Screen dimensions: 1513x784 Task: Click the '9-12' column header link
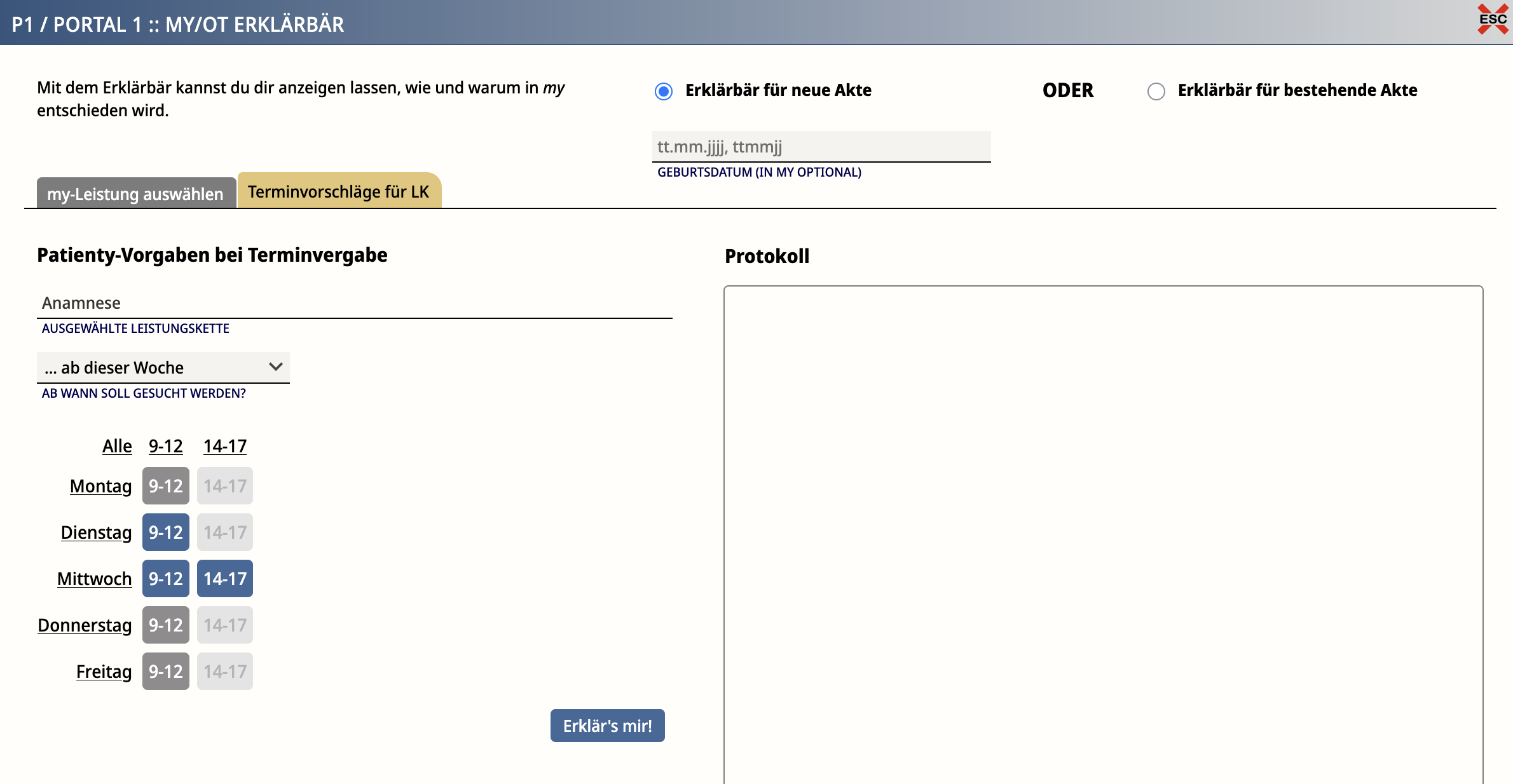165,446
